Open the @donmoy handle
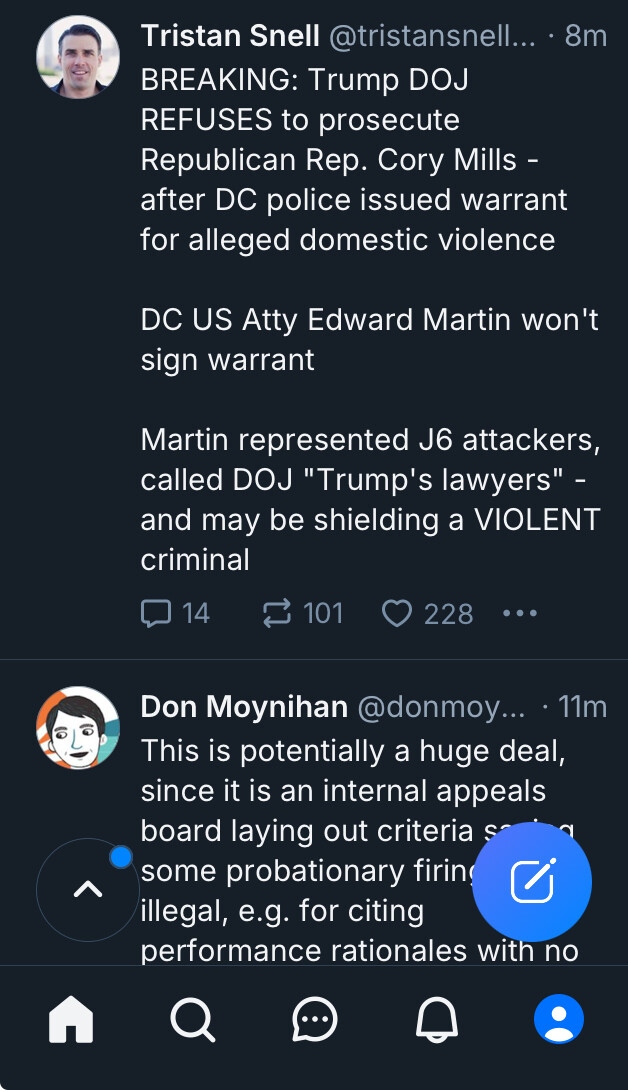The image size is (628, 1090). pyautogui.click(x=440, y=707)
